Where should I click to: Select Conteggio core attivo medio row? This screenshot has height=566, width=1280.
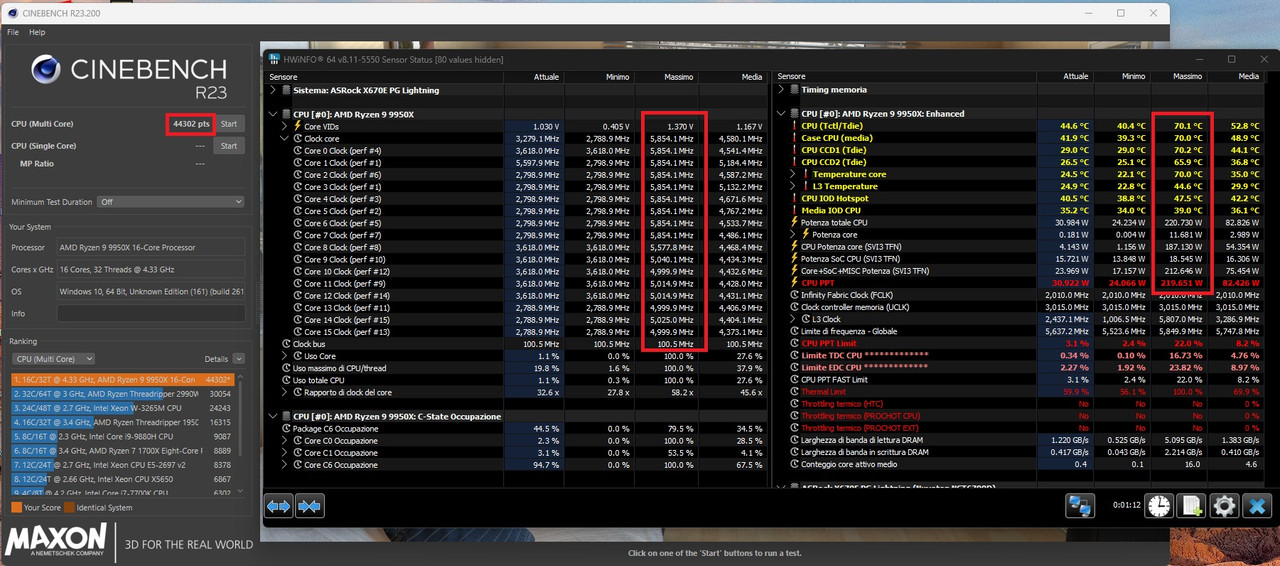point(1022,464)
